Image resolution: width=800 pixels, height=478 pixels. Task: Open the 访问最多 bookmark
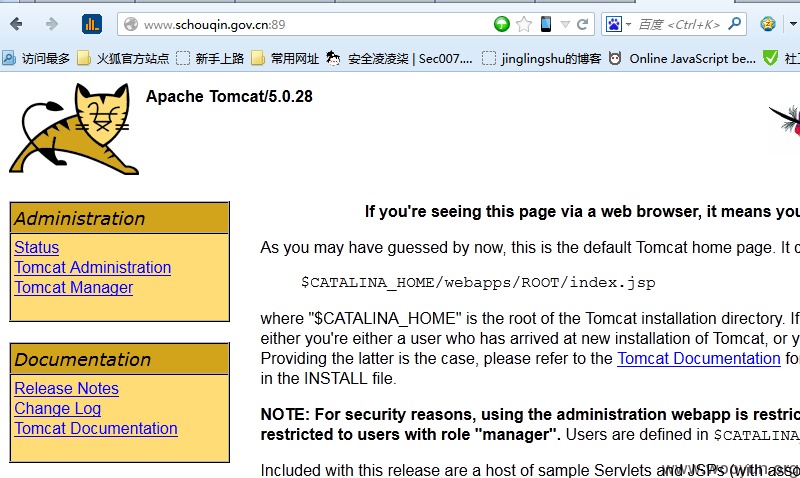[36, 59]
